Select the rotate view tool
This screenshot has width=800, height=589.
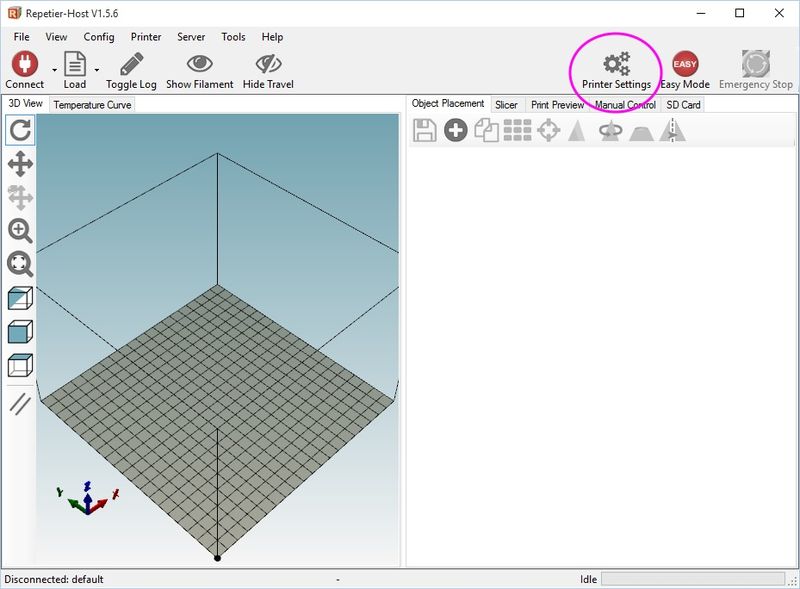click(x=20, y=130)
